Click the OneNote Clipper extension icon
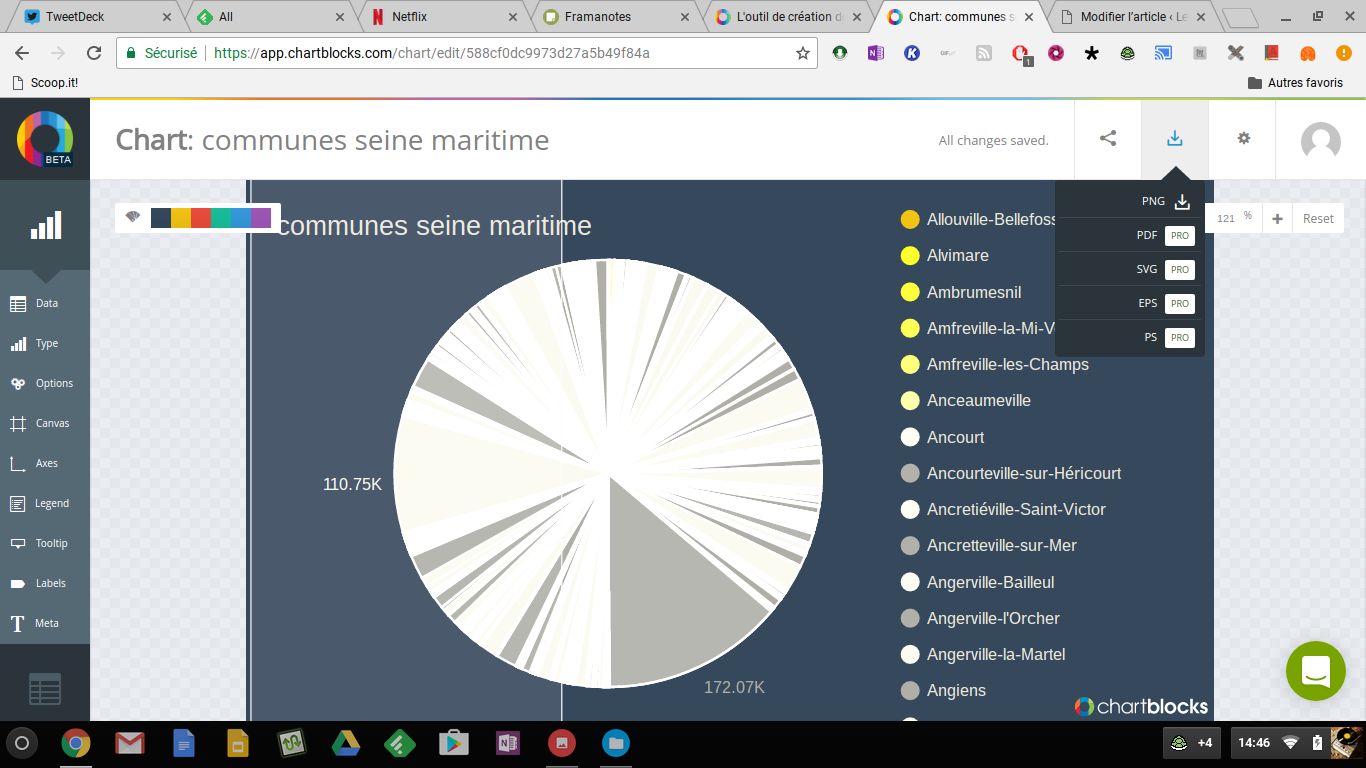This screenshot has width=1366, height=768. [x=876, y=53]
